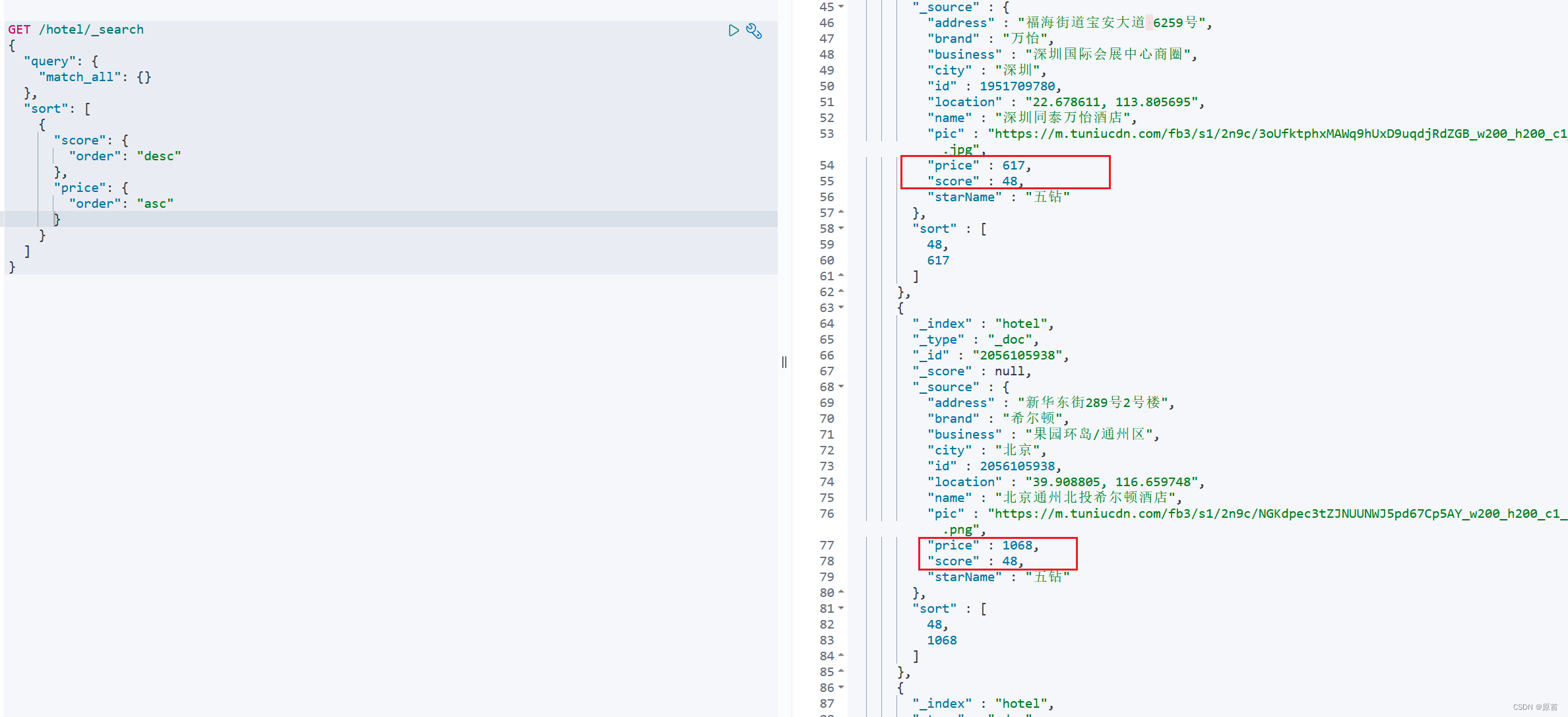The width and height of the screenshot is (1568, 717).
Task: Click the brand value 万怡
Action: (x=1025, y=39)
